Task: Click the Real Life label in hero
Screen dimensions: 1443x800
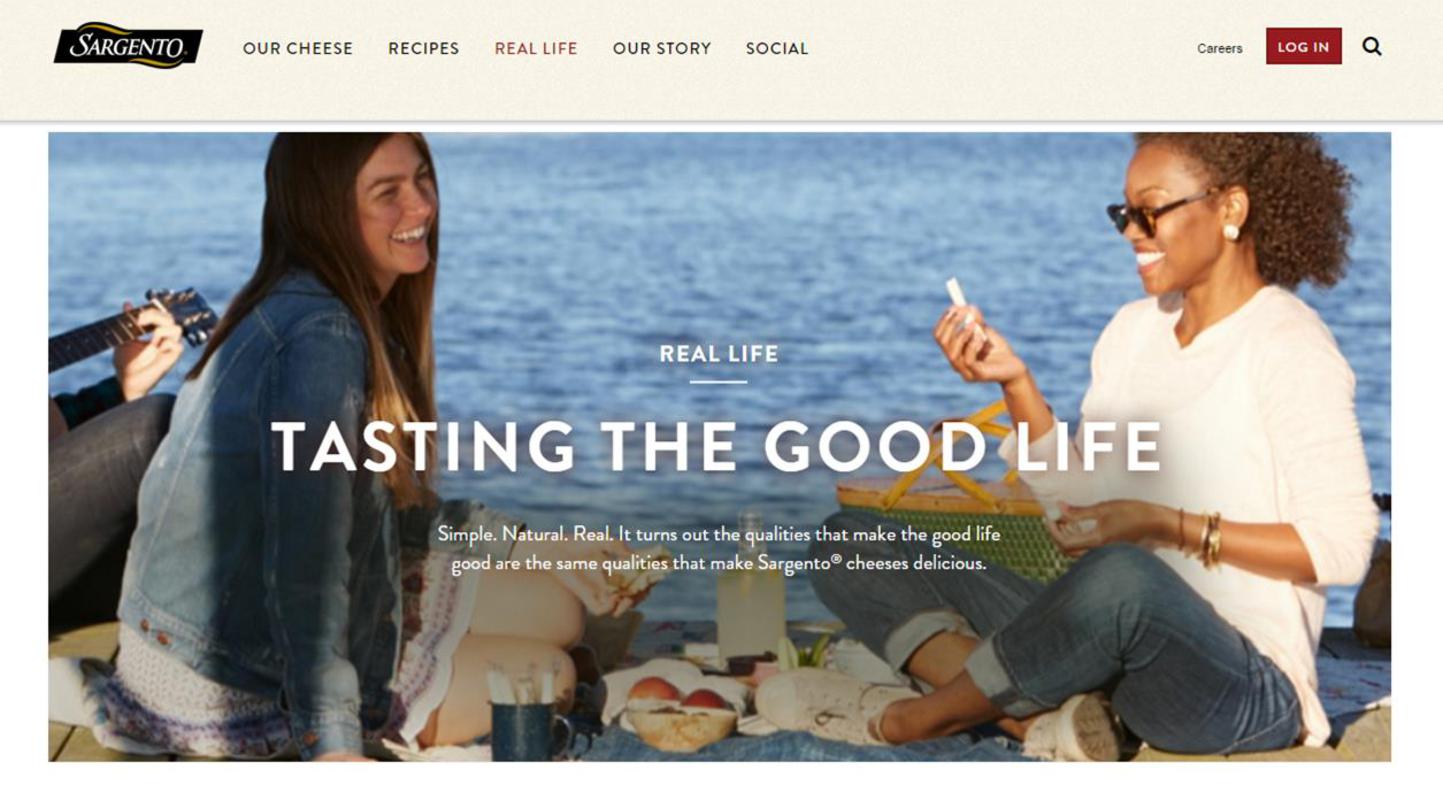Action: point(719,354)
